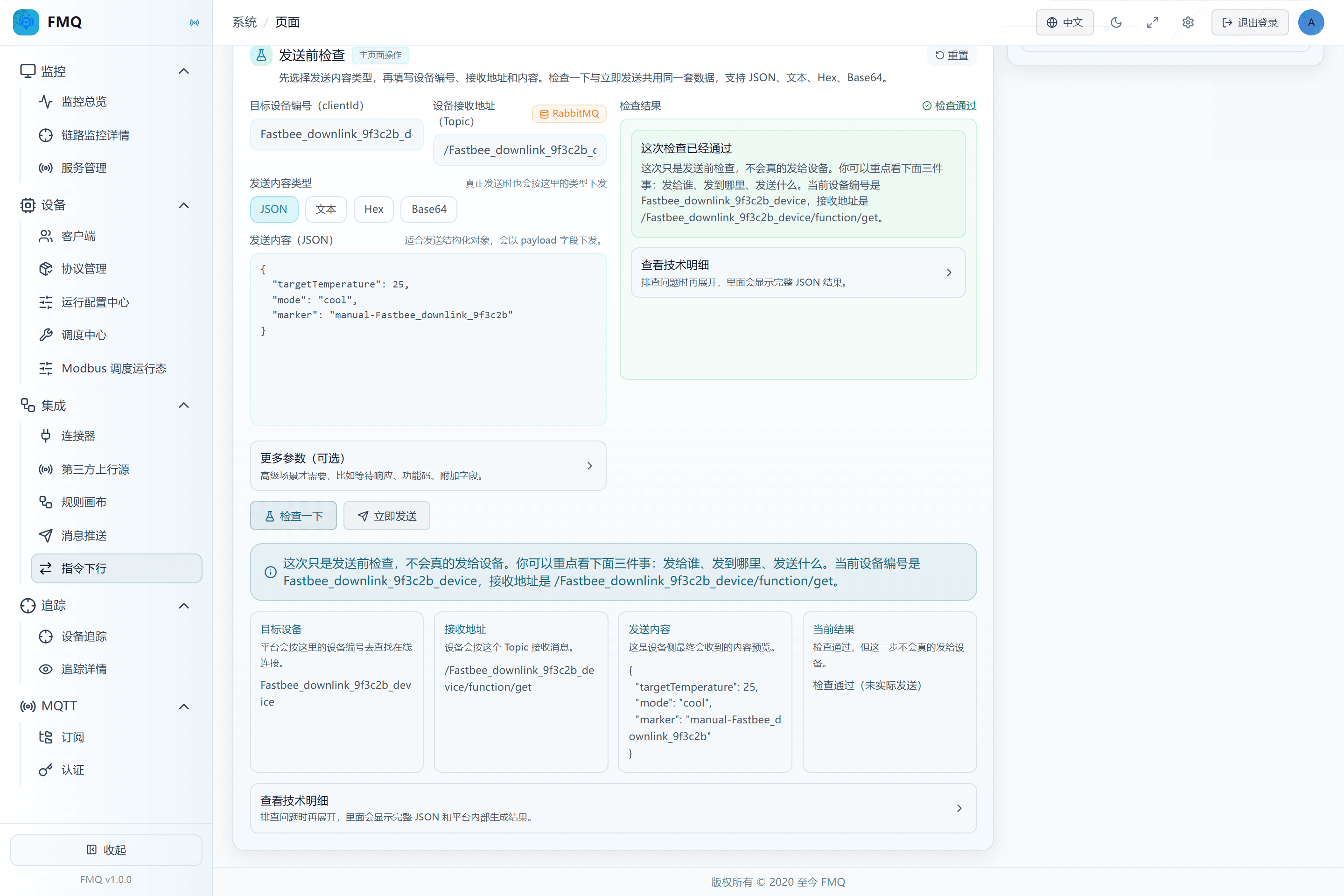Viewport: 1344px width, 896px height.
Task: Open 监控总览 in sidebar
Action: (x=117, y=102)
